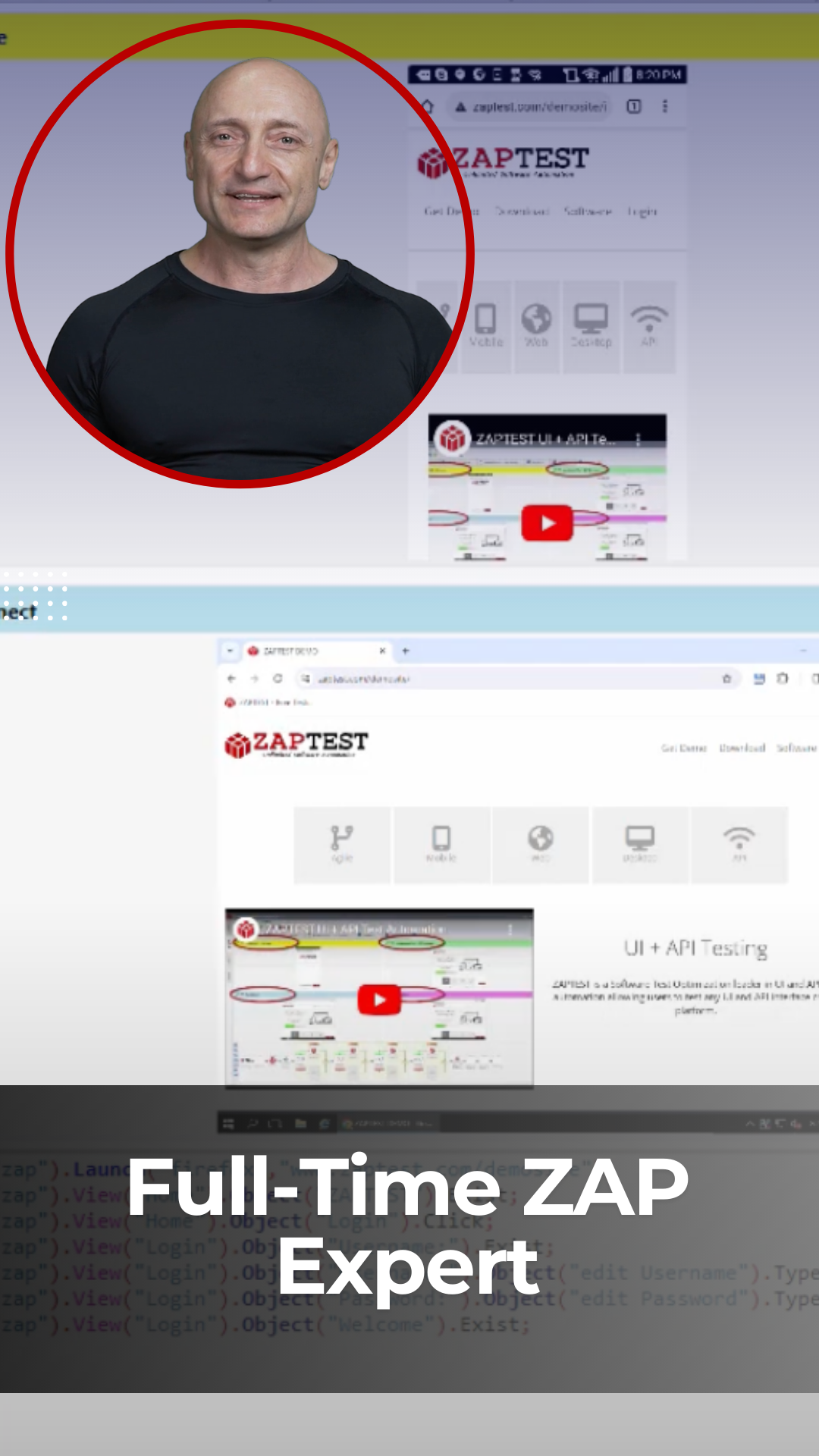This screenshot has width=819, height=1456.
Task: Select the Mobile tile on the mobile page
Action: [486, 327]
